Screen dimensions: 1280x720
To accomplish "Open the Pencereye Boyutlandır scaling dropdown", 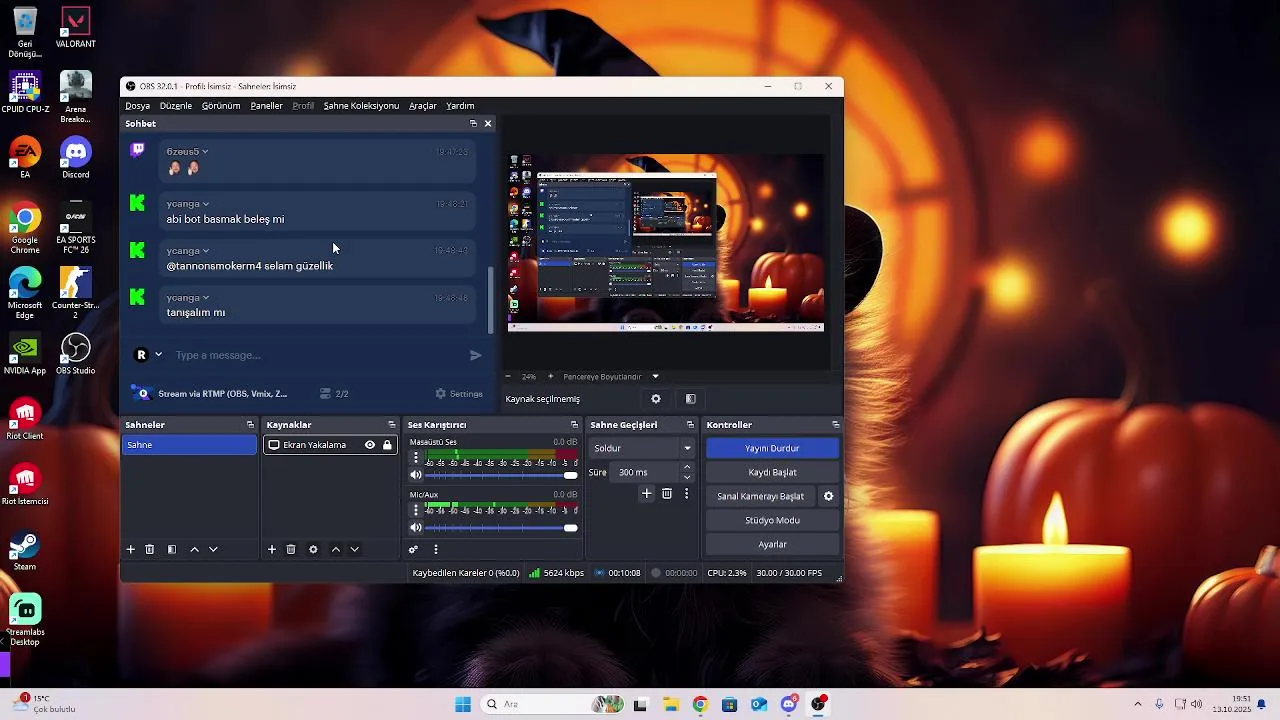I will tap(611, 377).
